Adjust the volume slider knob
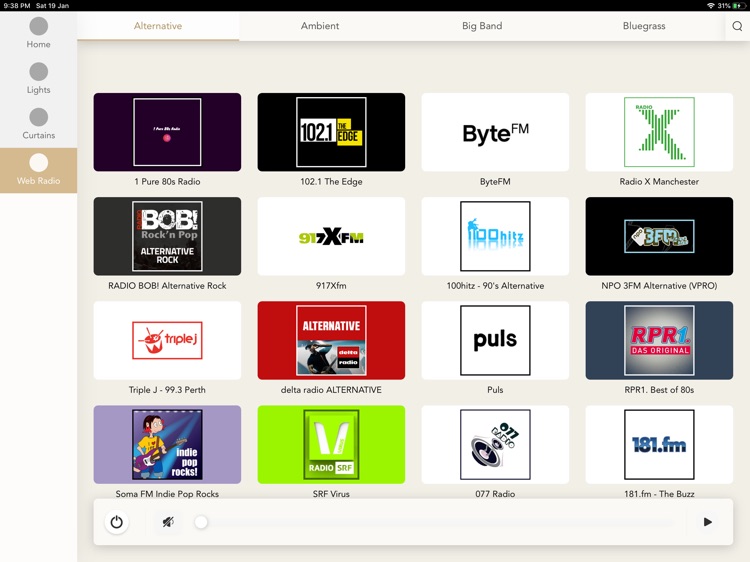The height and width of the screenshot is (562, 750). pyautogui.click(x=201, y=522)
